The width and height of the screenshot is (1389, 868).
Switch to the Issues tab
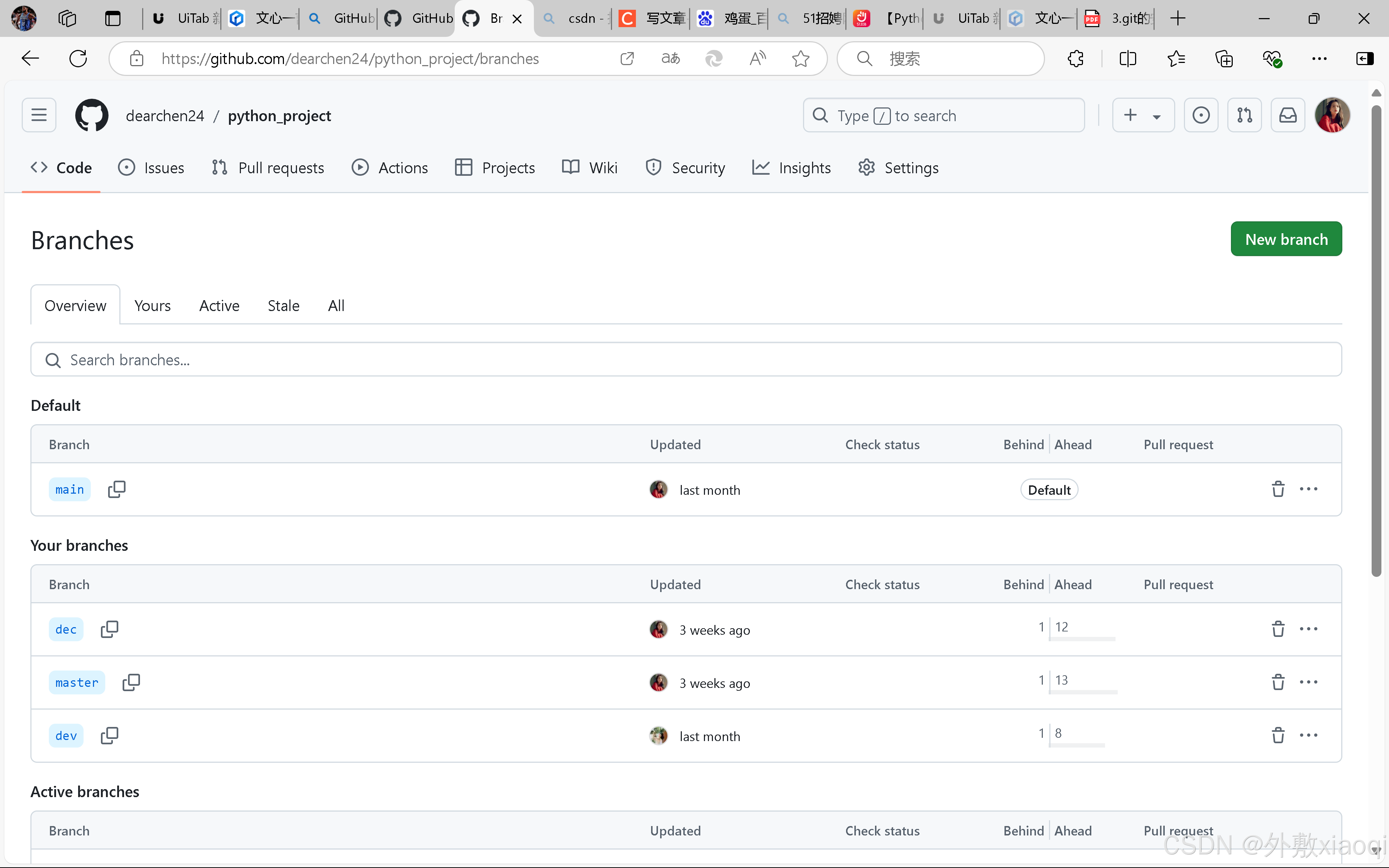[151, 167]
